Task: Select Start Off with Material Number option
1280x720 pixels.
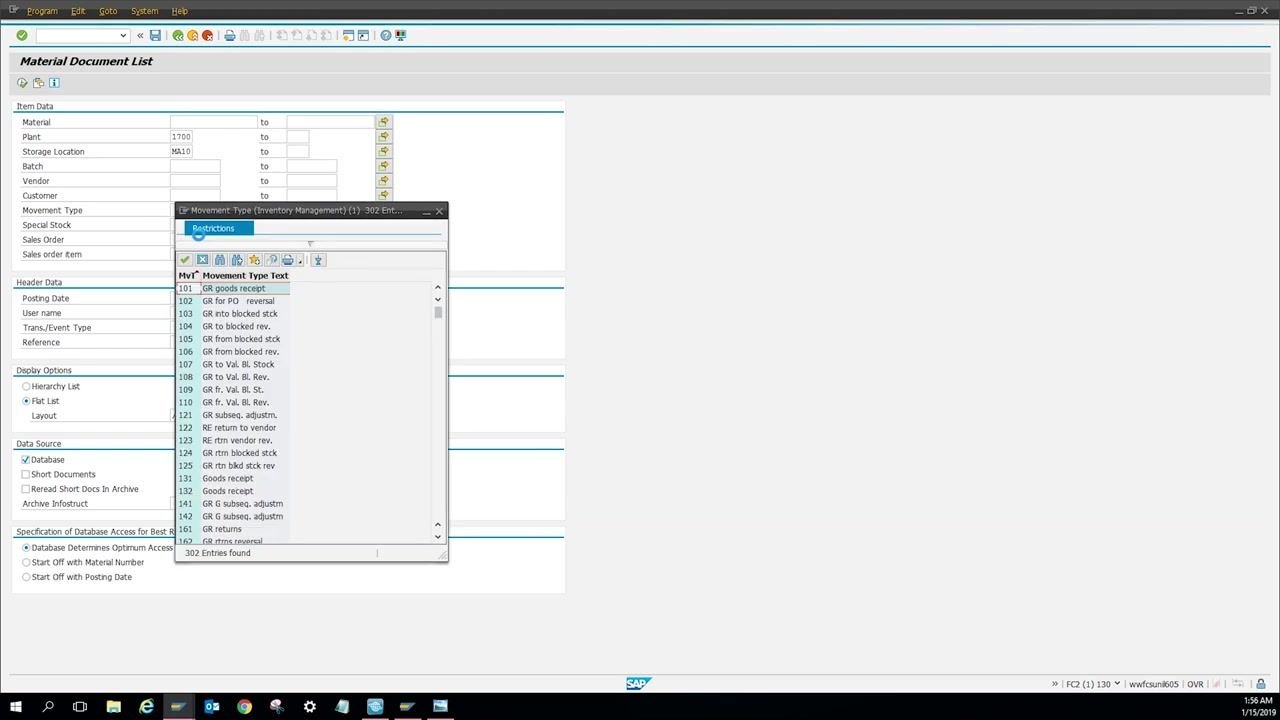Action: (x=26, y=563)
